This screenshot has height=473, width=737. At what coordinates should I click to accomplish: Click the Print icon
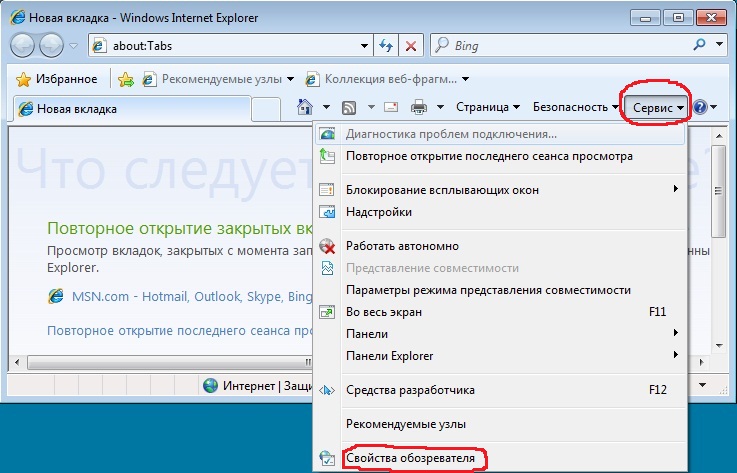click(x=419, y=108)
